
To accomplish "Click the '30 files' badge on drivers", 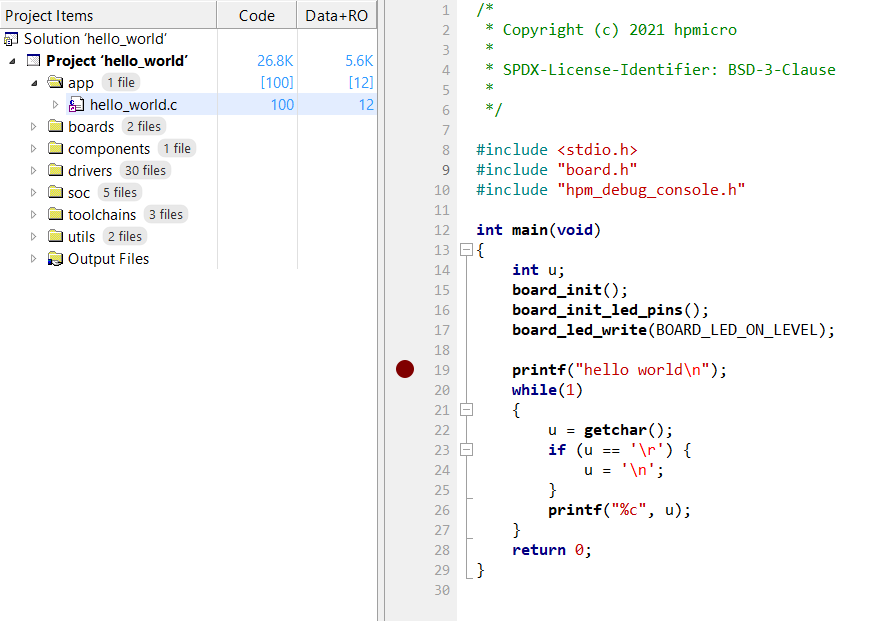I will [x=146, y=170].
